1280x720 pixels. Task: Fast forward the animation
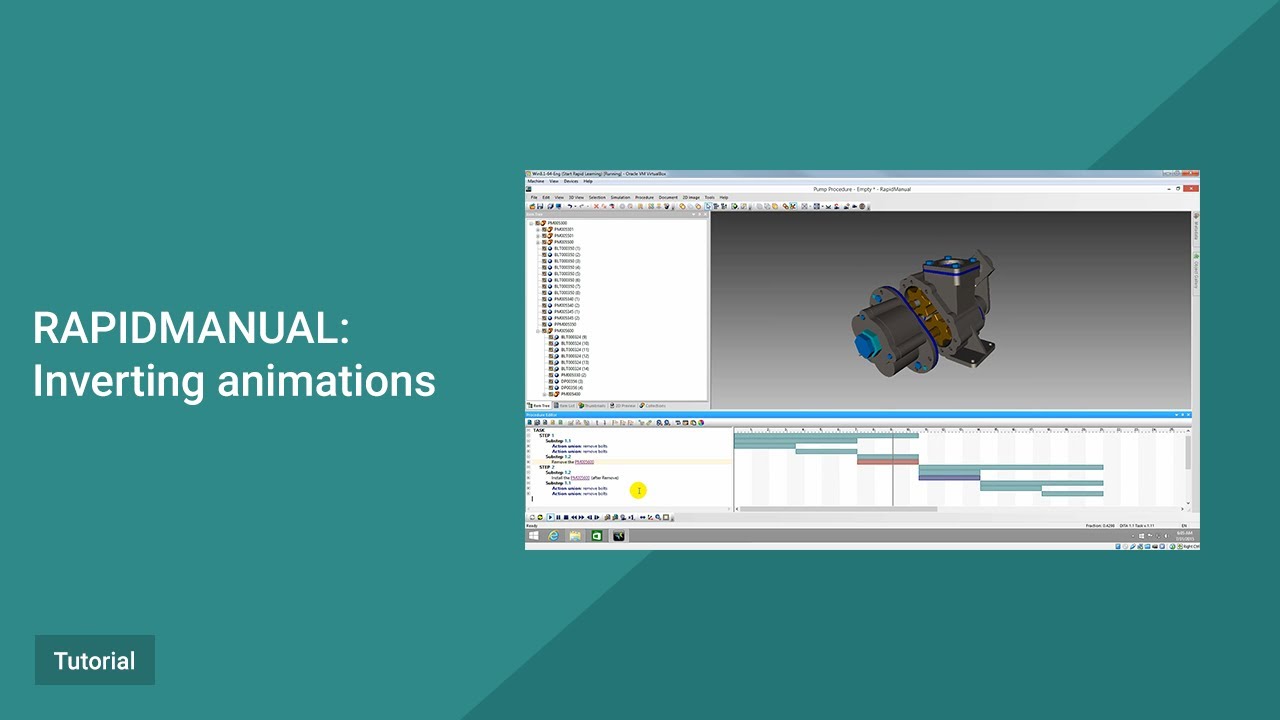pos(581,517)
